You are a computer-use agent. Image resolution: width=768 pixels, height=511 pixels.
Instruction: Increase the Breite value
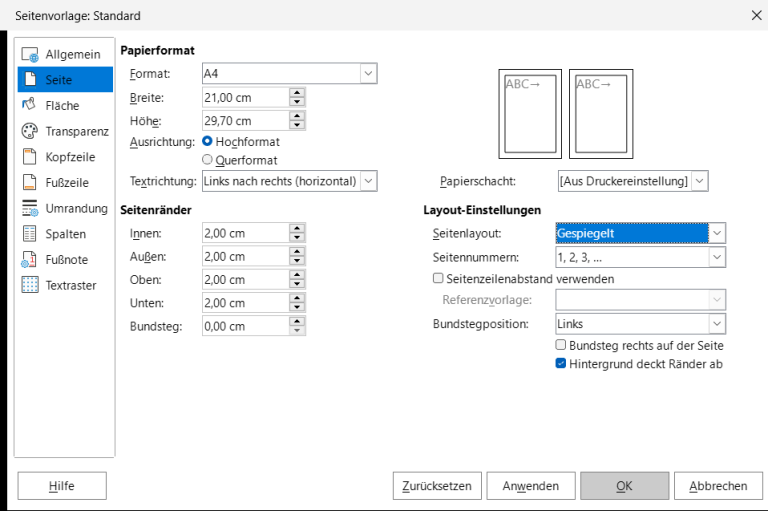click(x=297, y=93)
